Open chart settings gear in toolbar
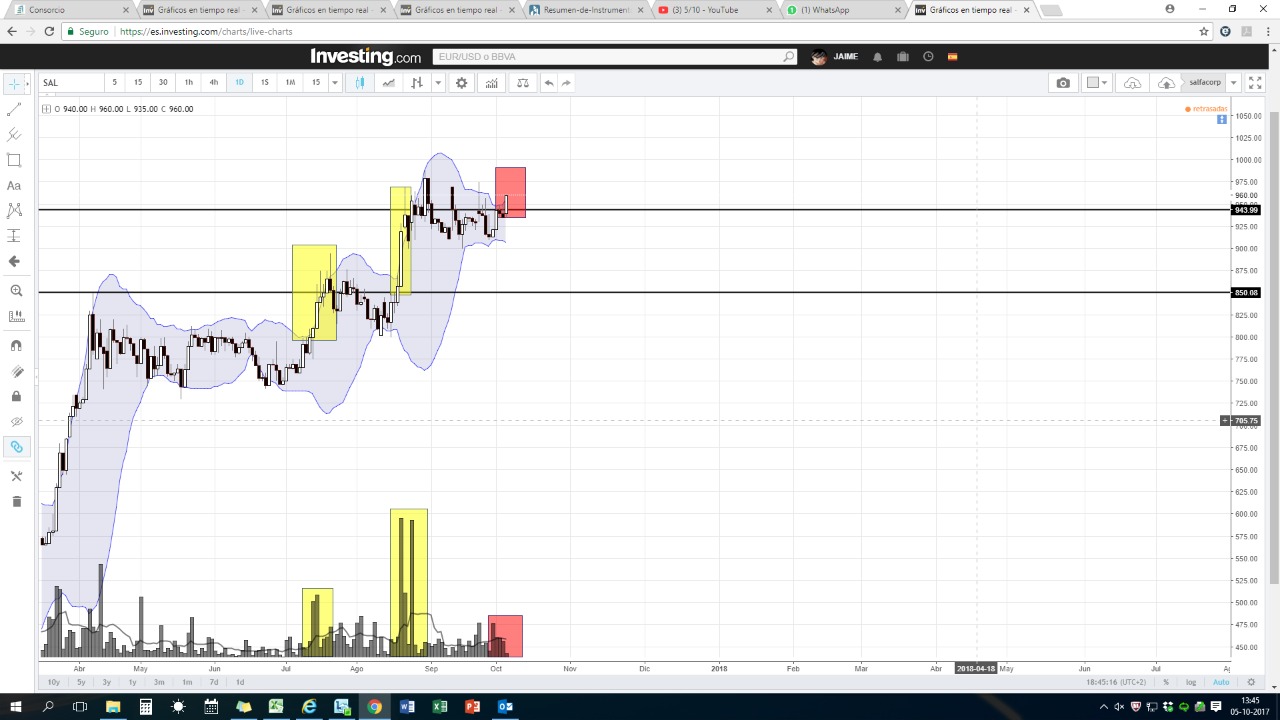Image resolution: width=1280 pixels, height=720 pixels. coord(462,83)
